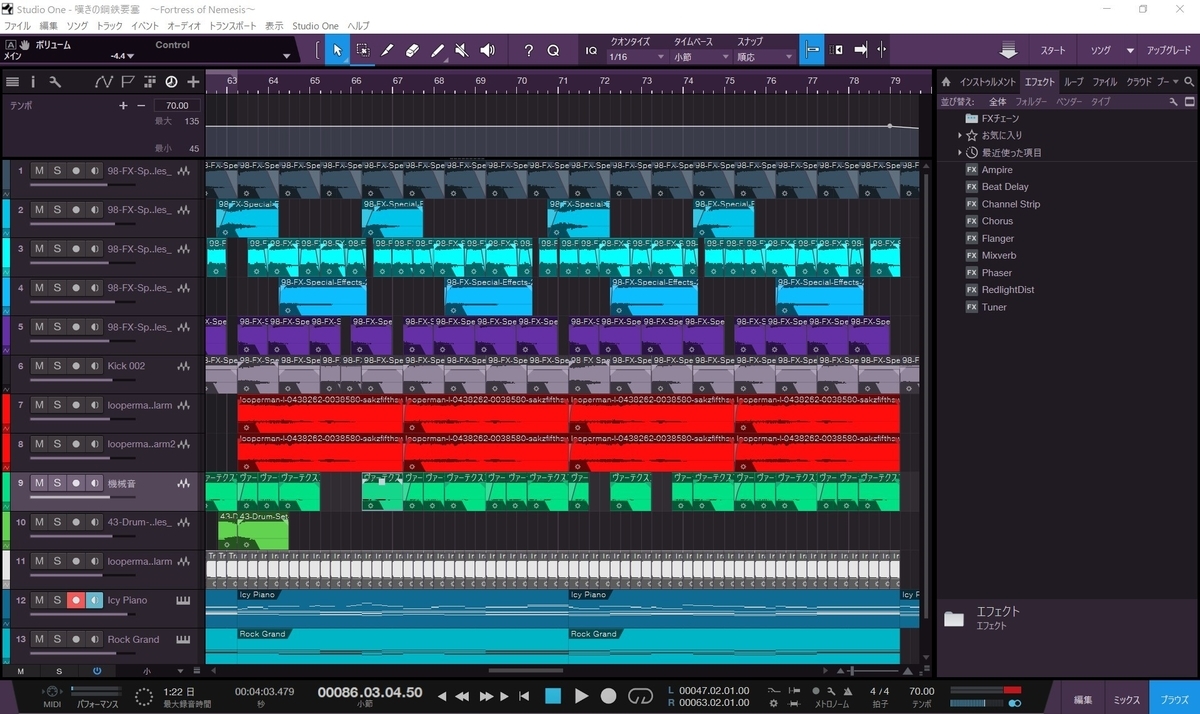Click the Q quantize button
The image size is (1200, 714).
click(x=553, y=50)
